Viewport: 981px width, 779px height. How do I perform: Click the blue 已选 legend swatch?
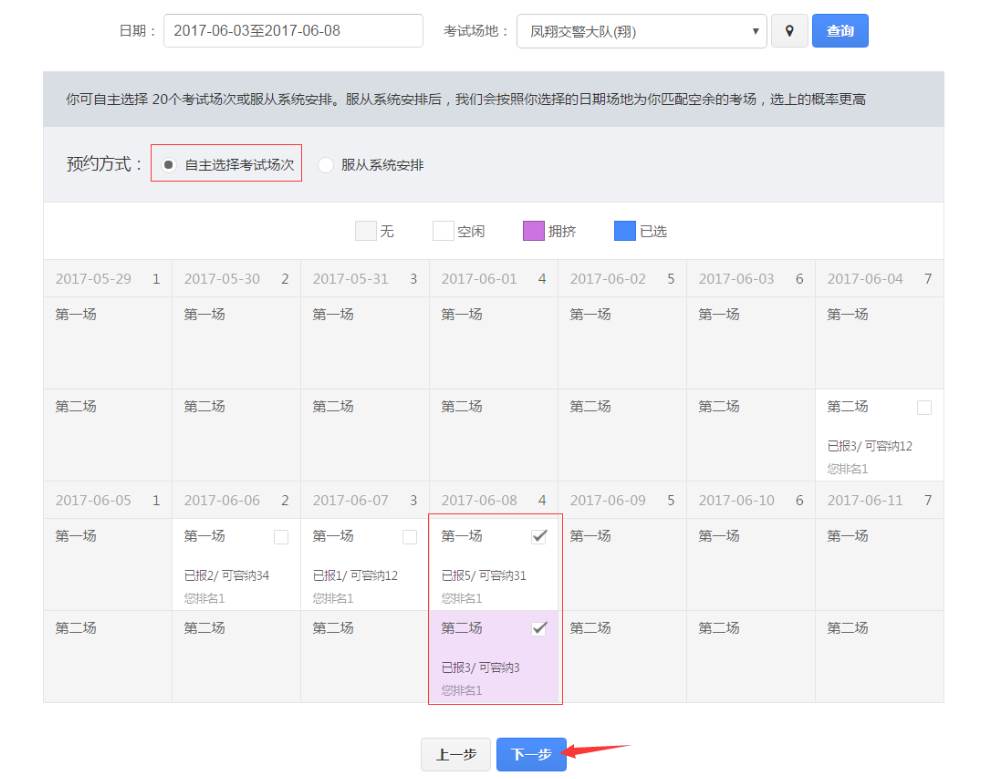(624, 231)
